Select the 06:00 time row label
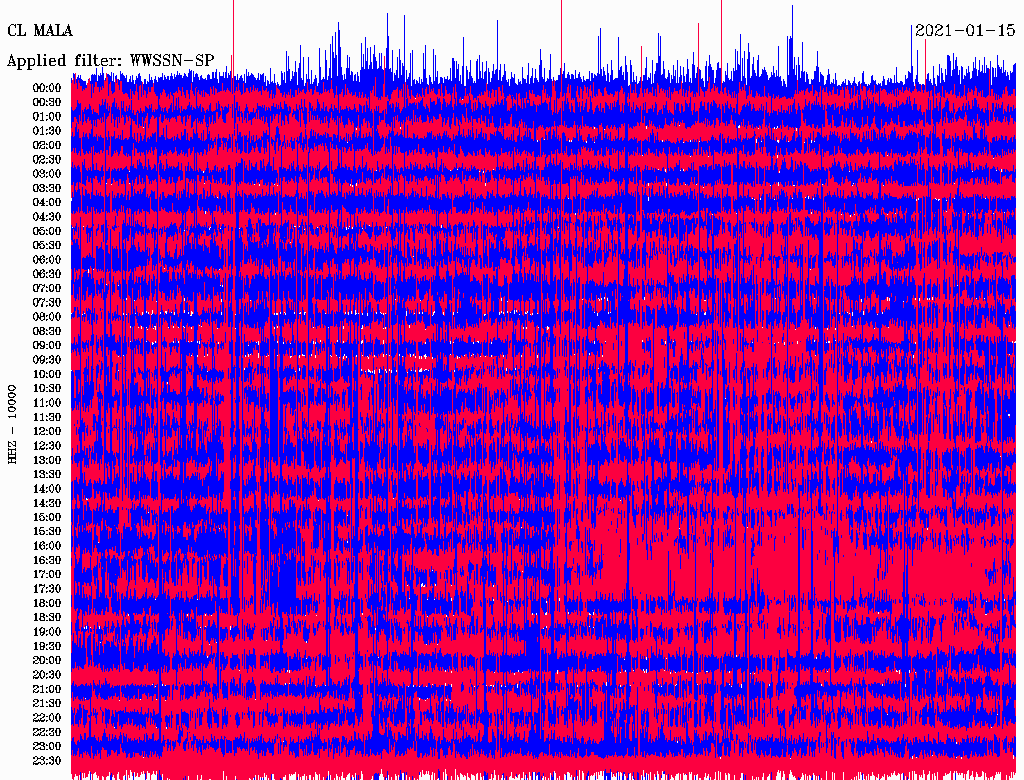The width and height of the screenshot is (1024, 780). (x=47, y=259)
